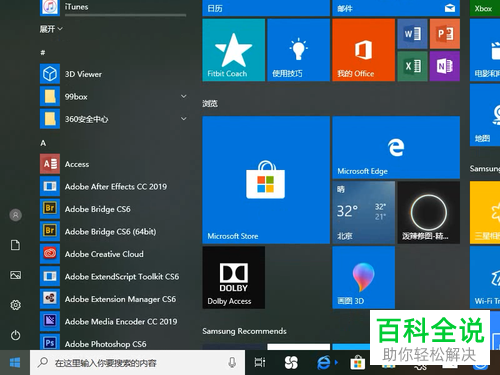Launch 3D Viewer app
The image size is (500, 375).
113,74
